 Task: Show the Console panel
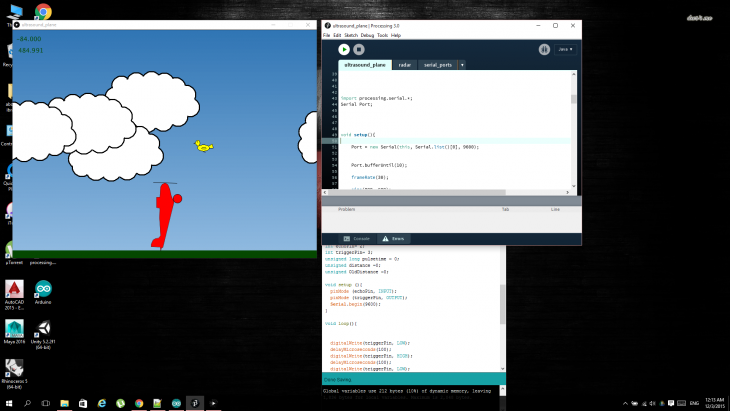[358, 239]
